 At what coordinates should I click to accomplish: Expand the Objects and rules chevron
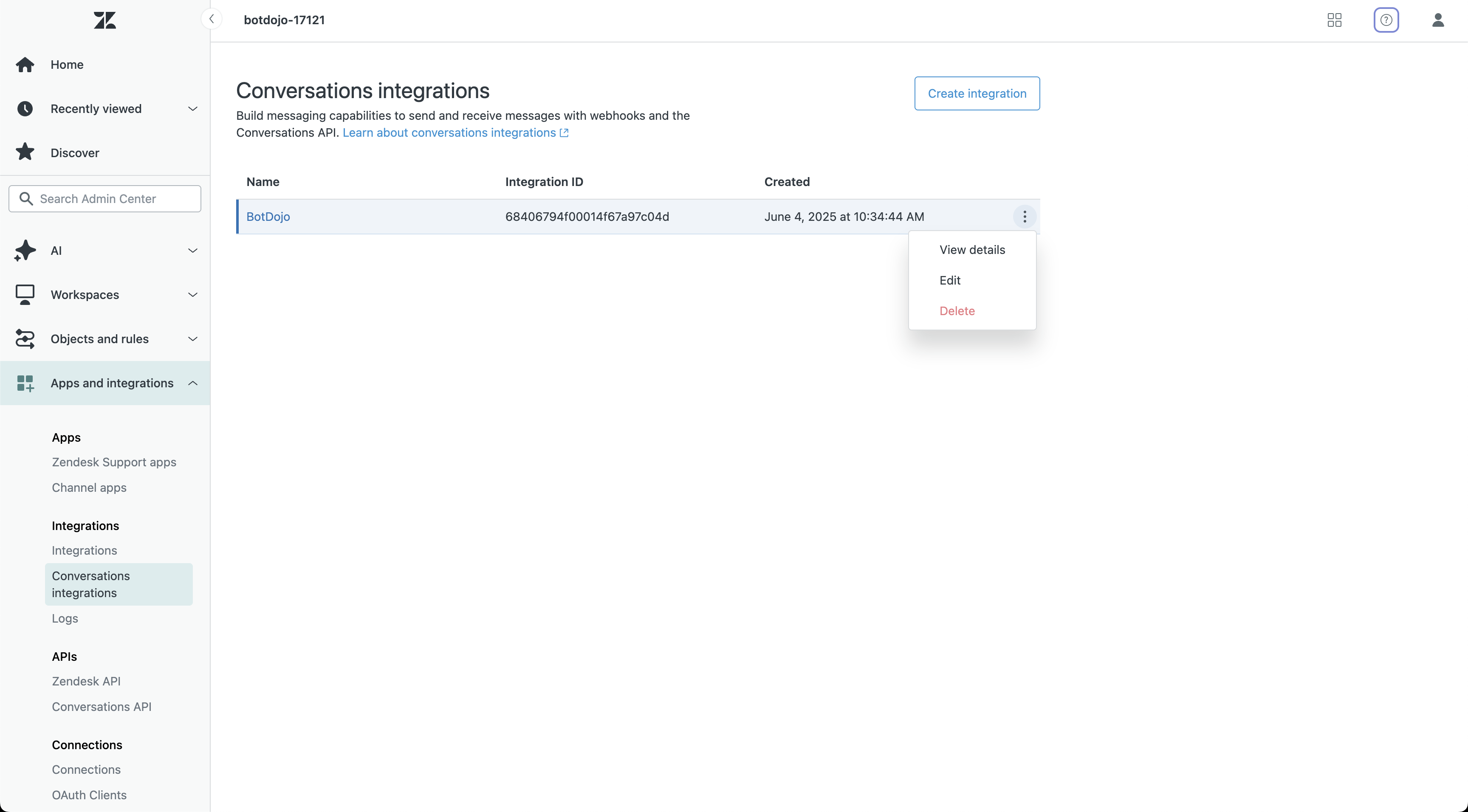192,339
